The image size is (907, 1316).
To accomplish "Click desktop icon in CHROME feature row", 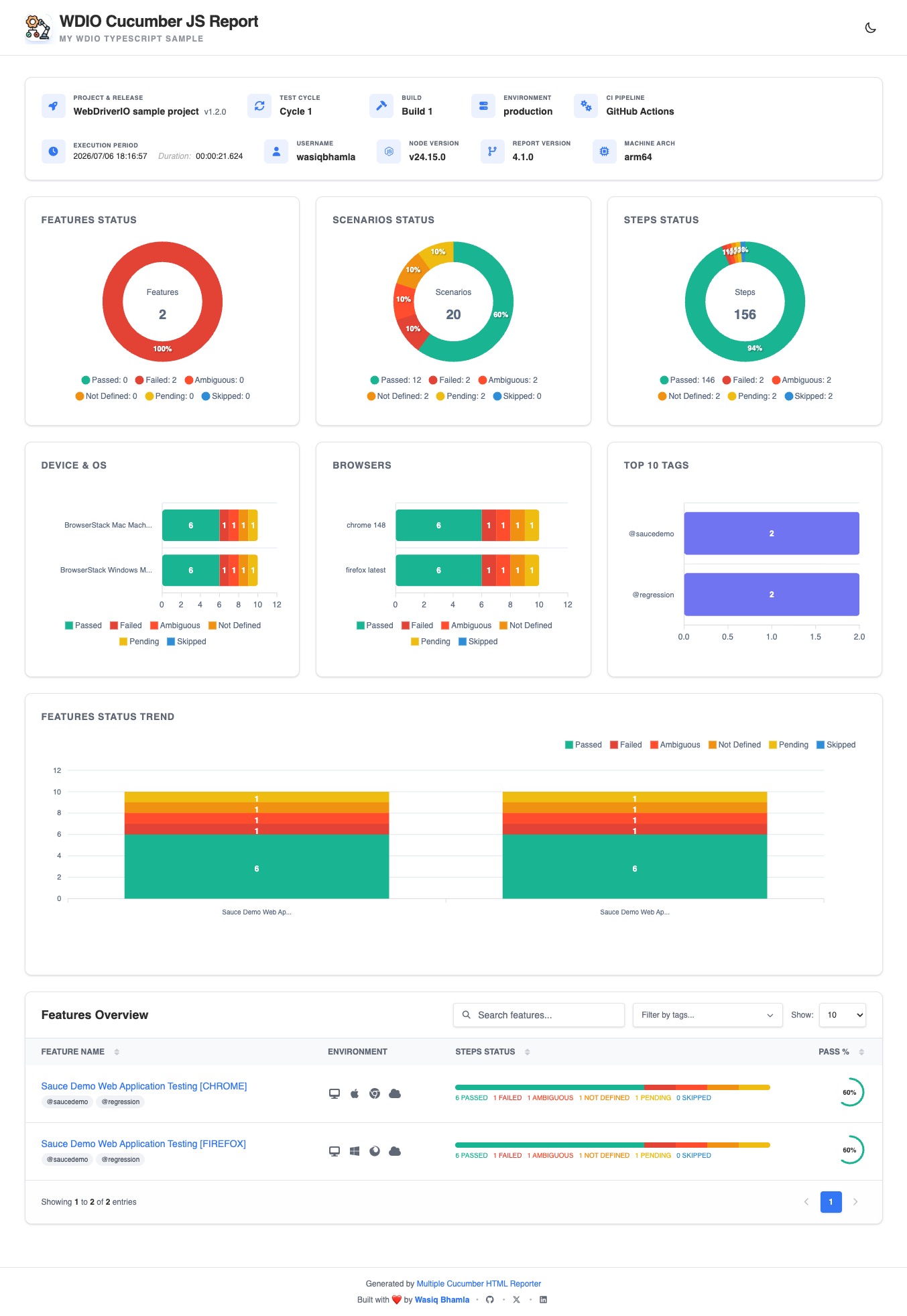I will click(x=335, y=1093).
